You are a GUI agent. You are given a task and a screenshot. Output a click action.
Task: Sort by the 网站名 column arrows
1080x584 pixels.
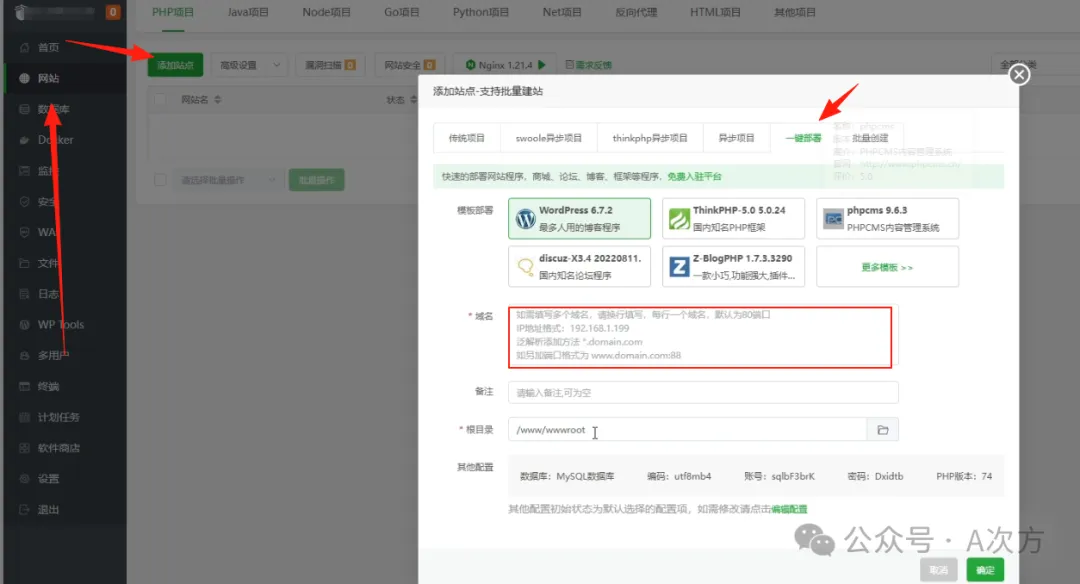click(x=218, y=100)
